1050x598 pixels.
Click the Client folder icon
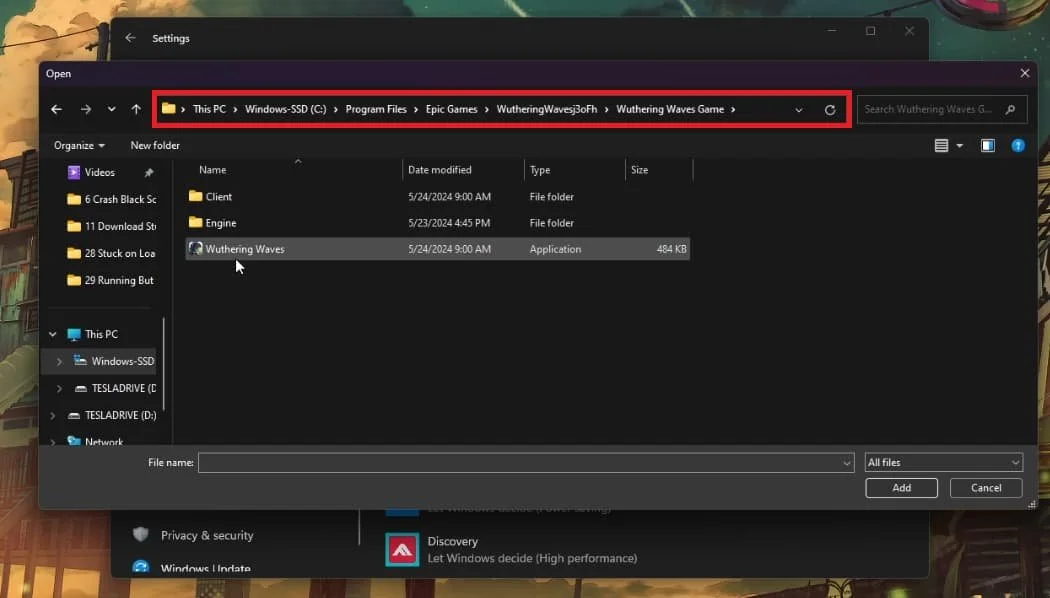(196, 196)
